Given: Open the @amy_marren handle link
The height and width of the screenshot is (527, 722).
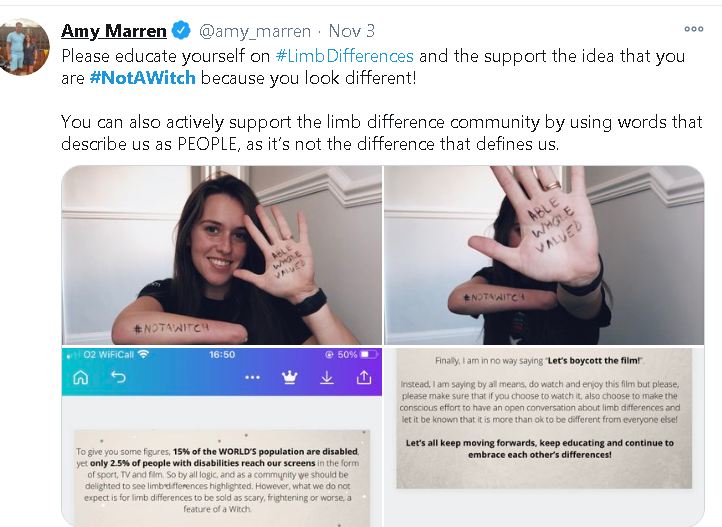Looking at the screenshot, I should point(255,31).
